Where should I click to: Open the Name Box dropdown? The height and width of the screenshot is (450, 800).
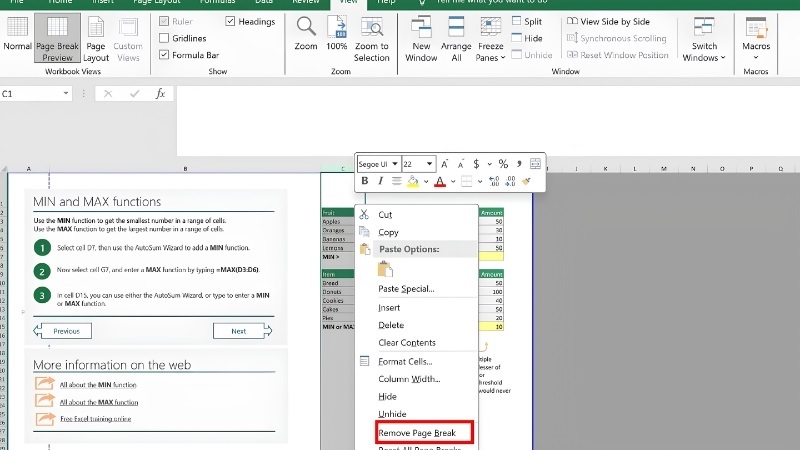(x=66, y=93)
